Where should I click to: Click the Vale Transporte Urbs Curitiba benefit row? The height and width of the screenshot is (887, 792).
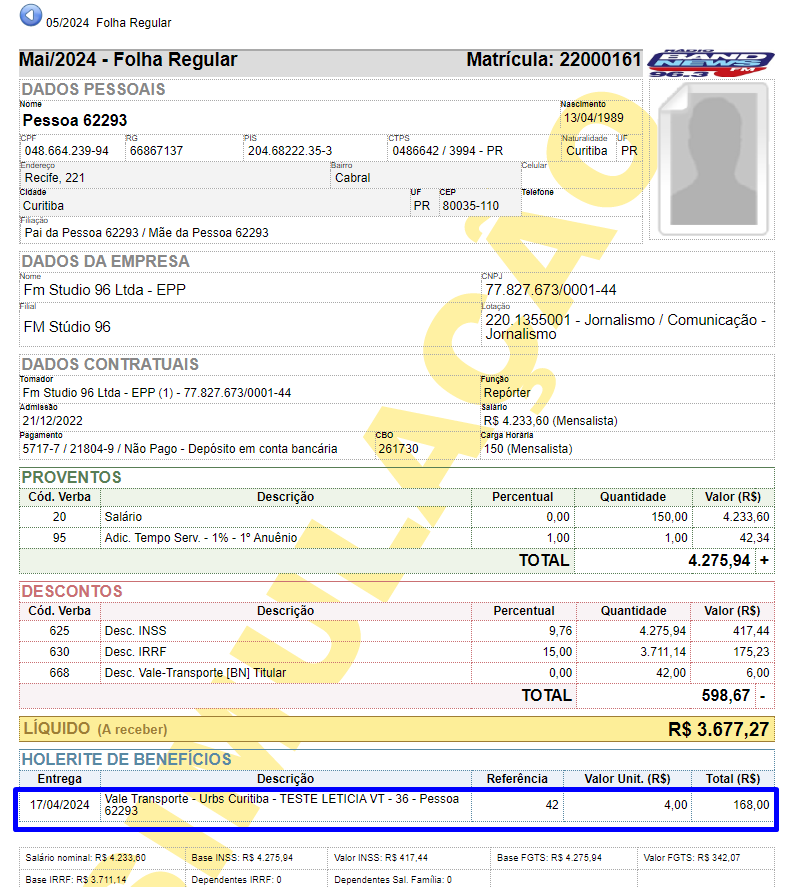(x=397, y=805)
